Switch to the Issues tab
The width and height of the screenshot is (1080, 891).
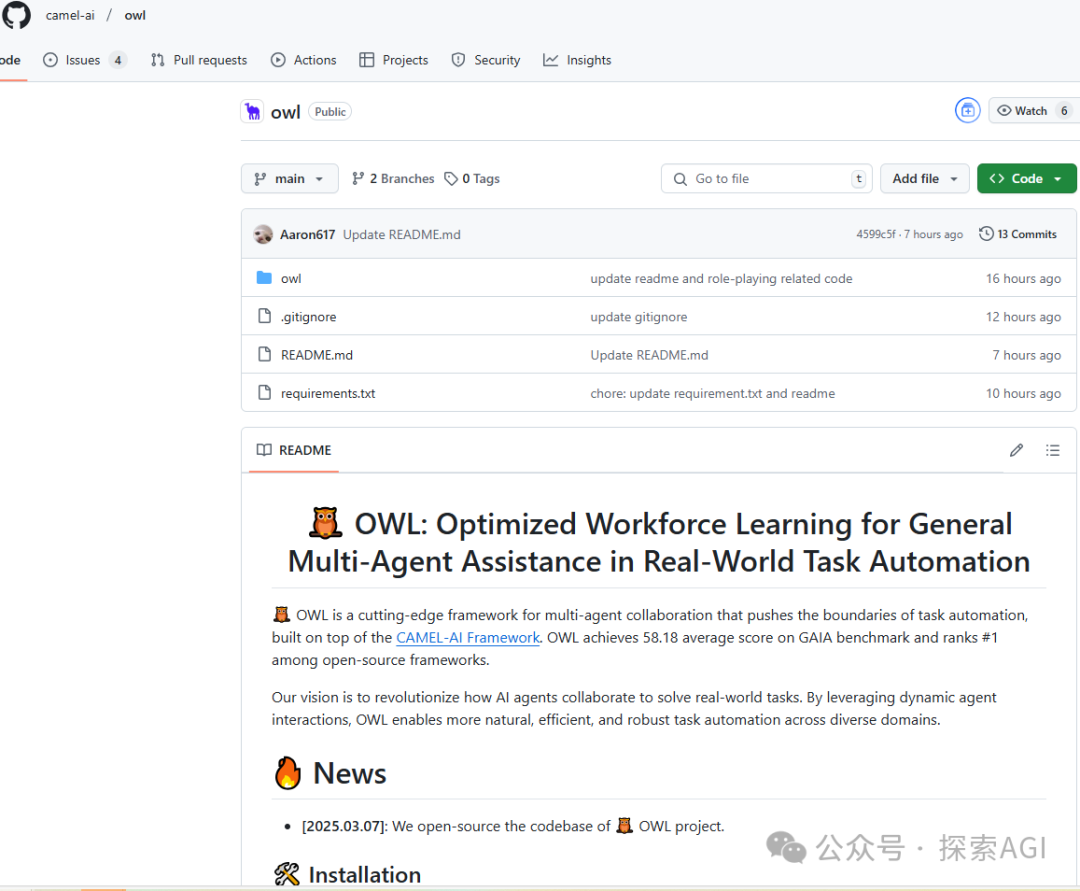click(x=84, y=60)
